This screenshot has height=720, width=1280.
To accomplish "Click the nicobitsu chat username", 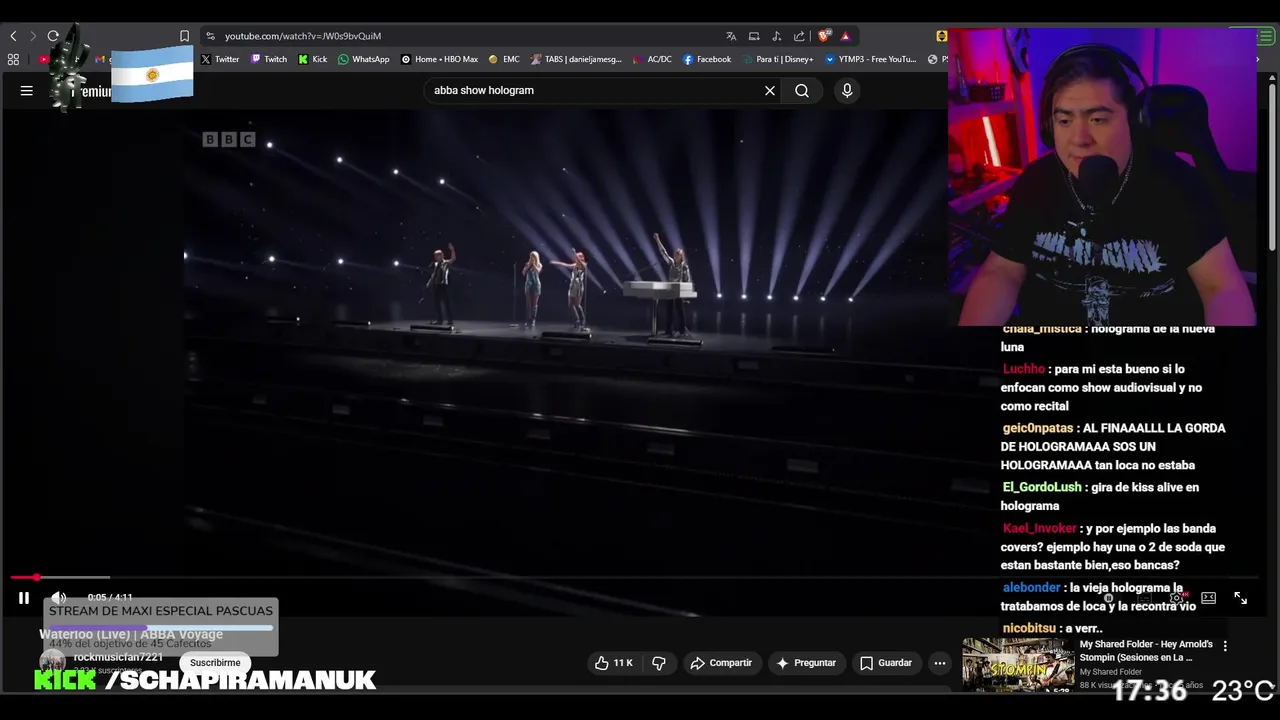I will point(1029,628).
